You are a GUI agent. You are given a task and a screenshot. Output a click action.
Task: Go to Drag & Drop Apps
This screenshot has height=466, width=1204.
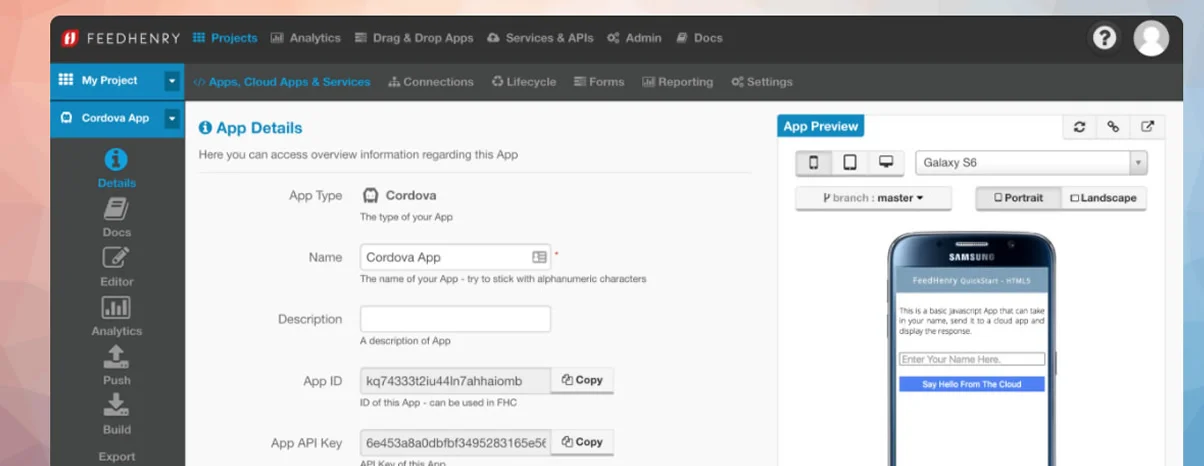click(414, 38)
